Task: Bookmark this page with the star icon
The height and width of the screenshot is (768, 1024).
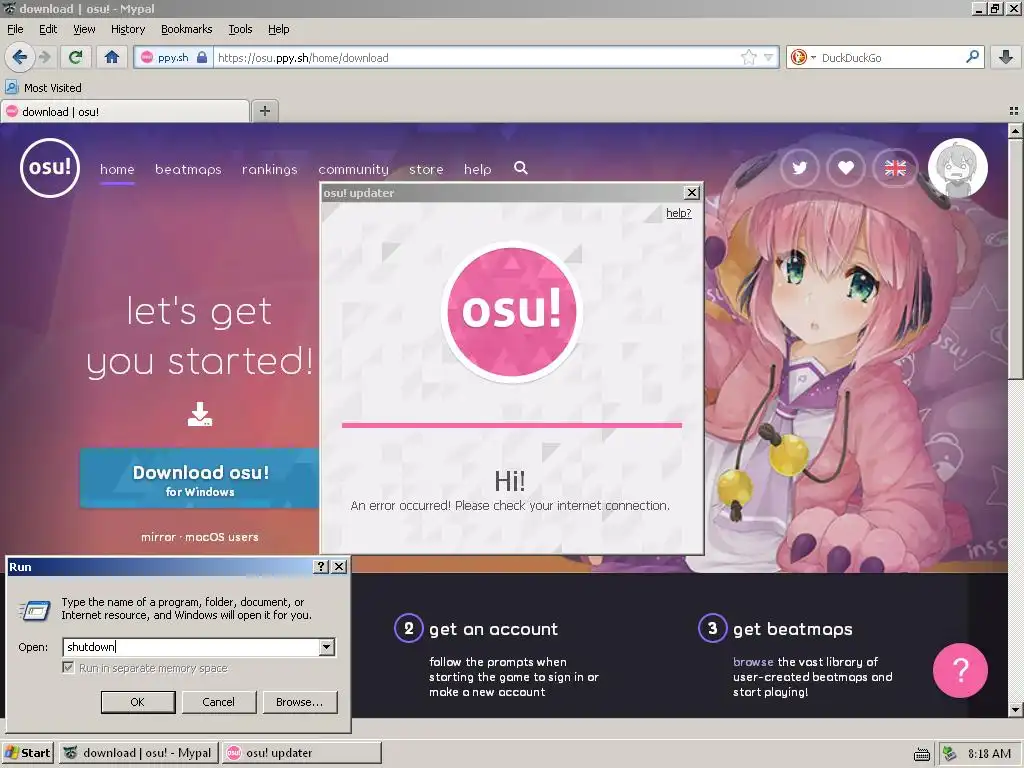Action: click(748, 57)
